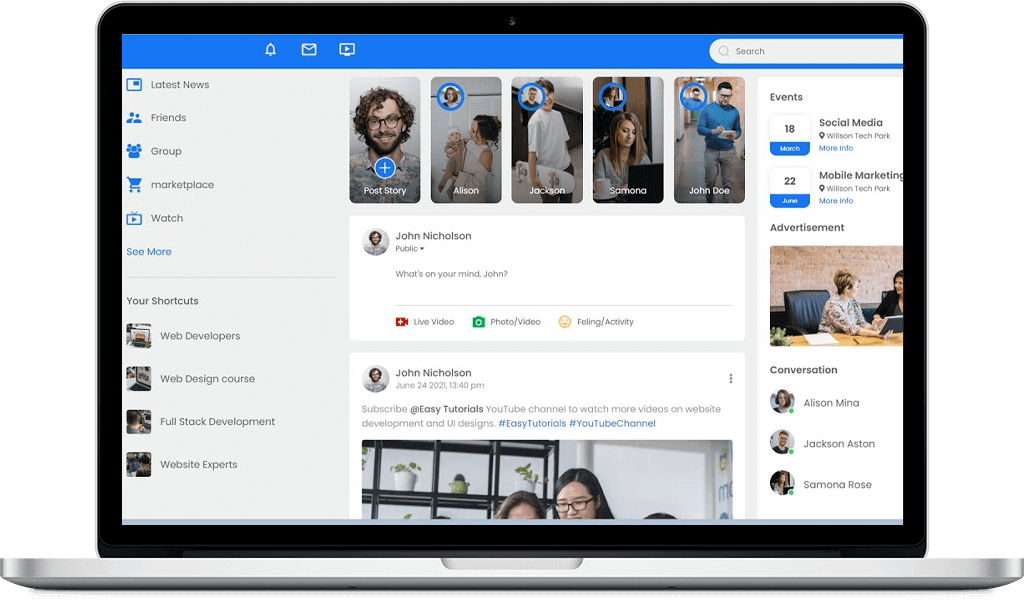Click the Feeling/Activity smiley icon
Viewport: 1024px width, 602px height.
tap(564, 322)
